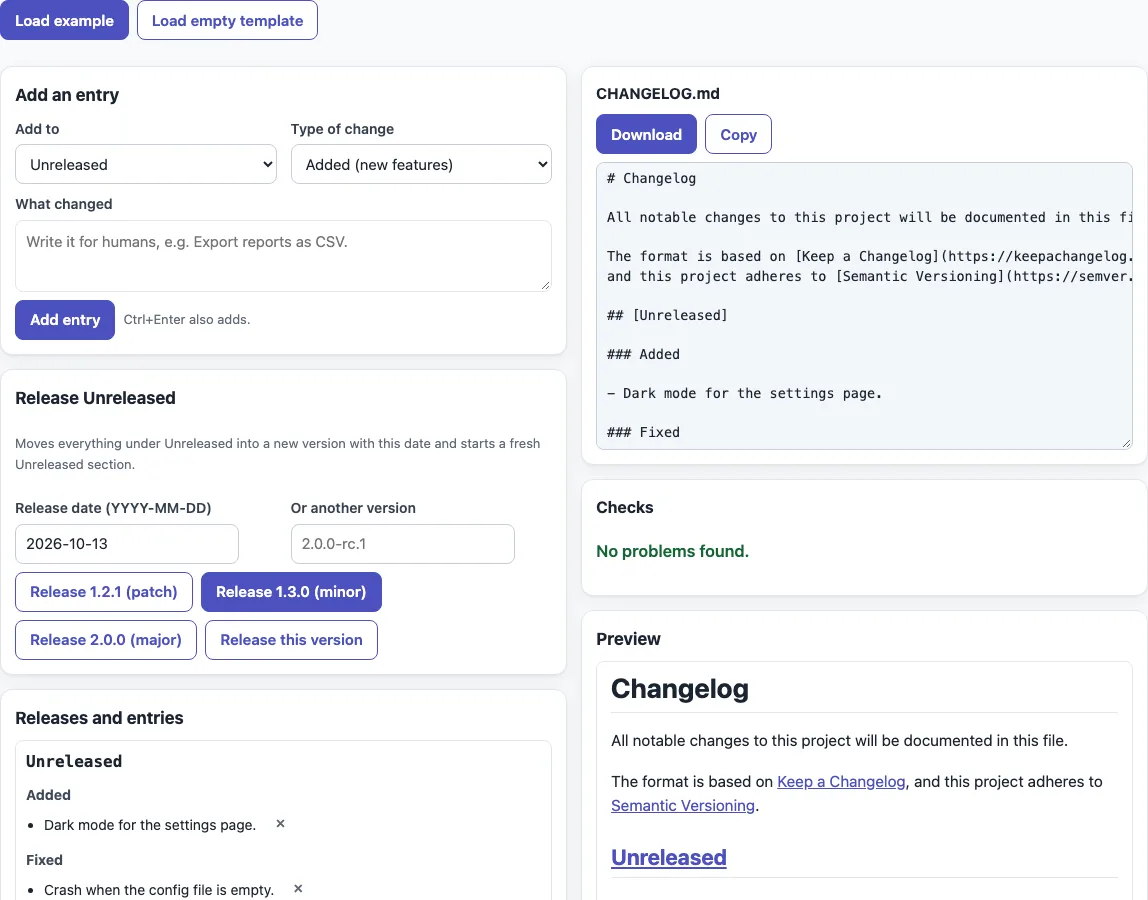Release 1.2.1 as a patch
The width and height of the screenshot is (1148, 900).
coord(104,592)
